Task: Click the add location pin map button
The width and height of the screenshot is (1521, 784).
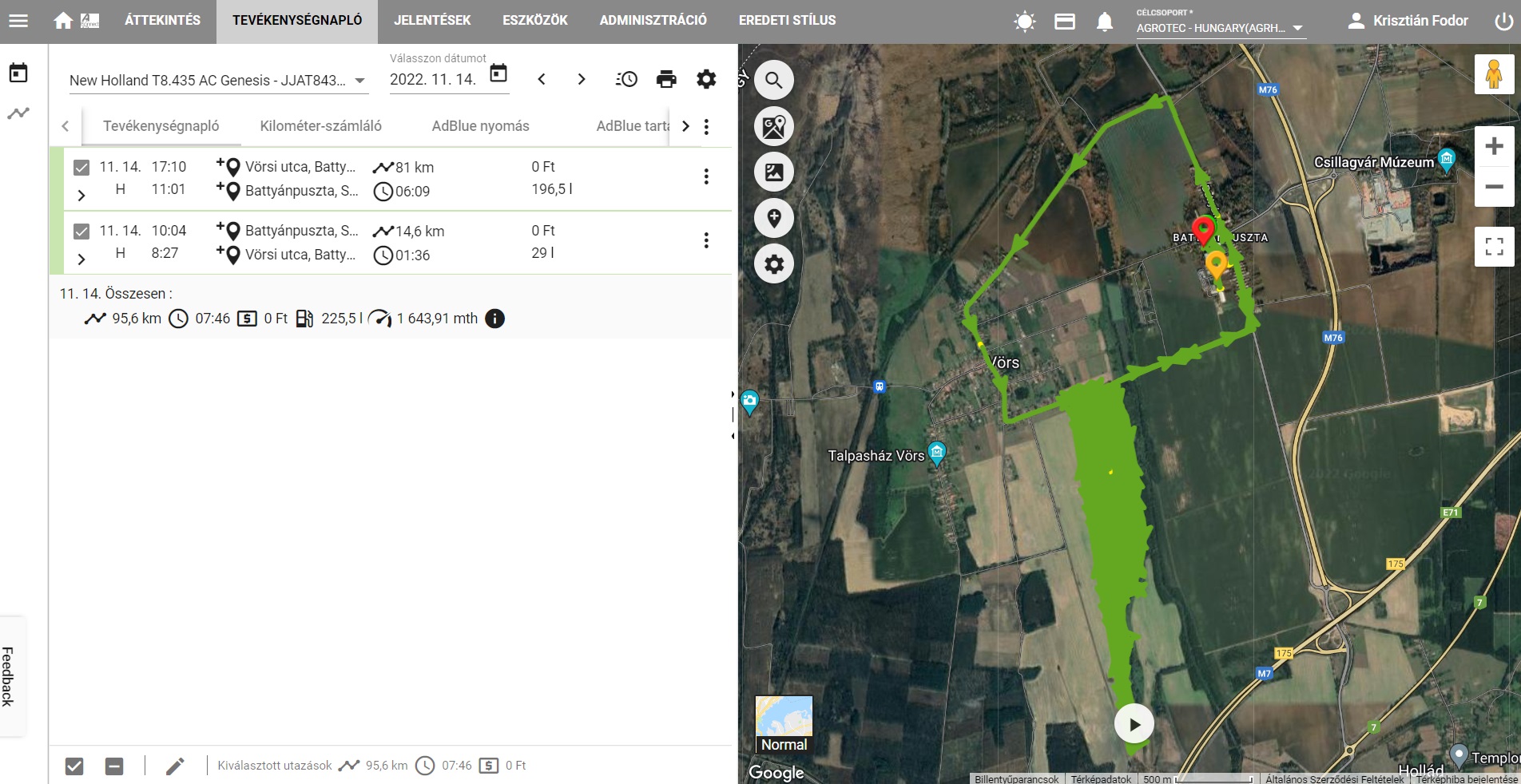Action: [773, 218]
